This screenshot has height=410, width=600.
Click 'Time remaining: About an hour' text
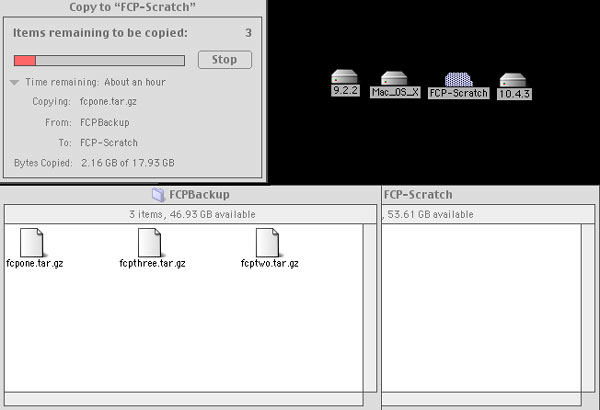tap(95, 82)
